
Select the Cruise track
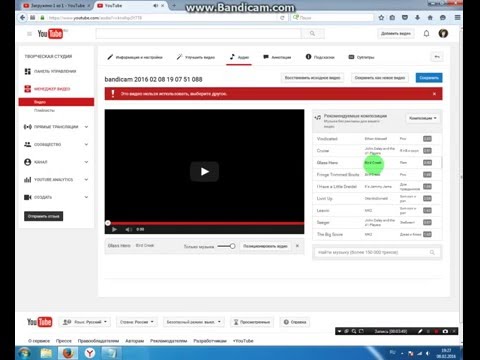(377, 151)
